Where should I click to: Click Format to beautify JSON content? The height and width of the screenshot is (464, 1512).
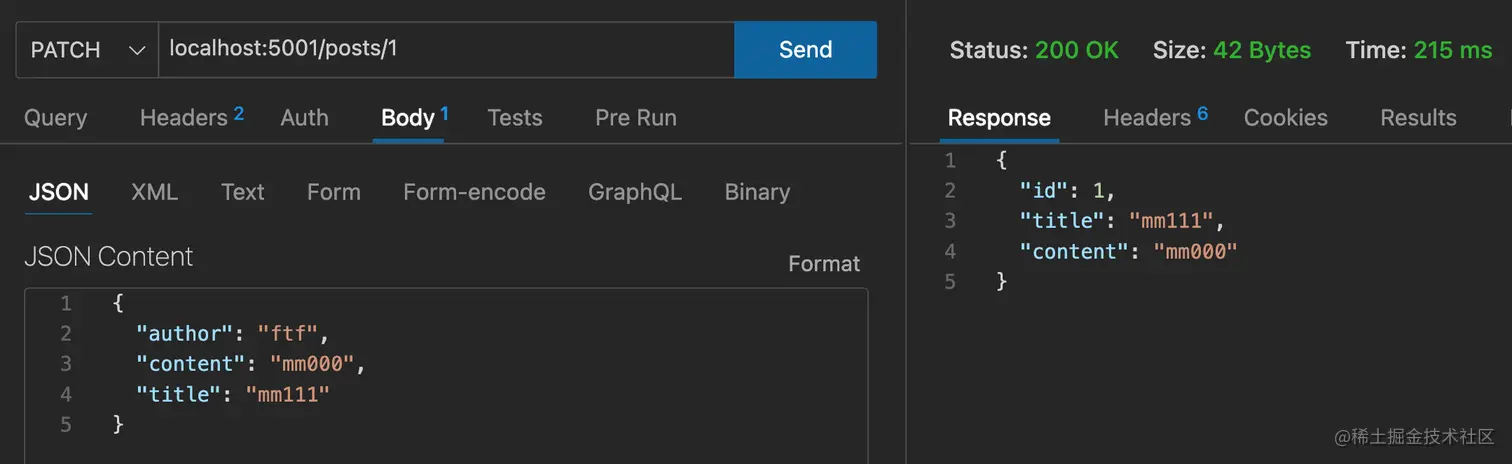[x=823, y=264]
